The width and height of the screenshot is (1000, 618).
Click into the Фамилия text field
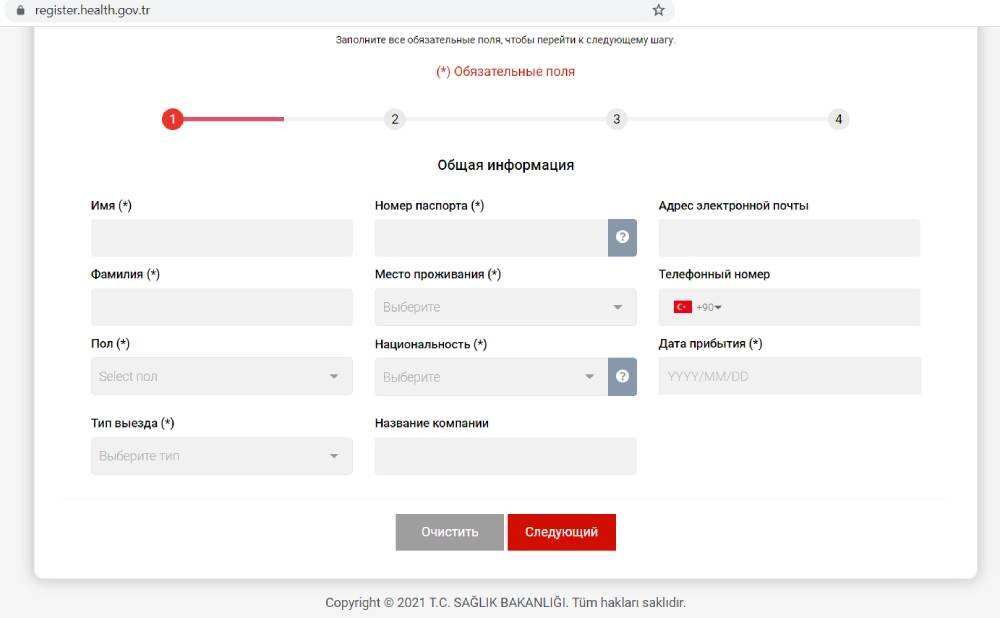pos(221,307)
